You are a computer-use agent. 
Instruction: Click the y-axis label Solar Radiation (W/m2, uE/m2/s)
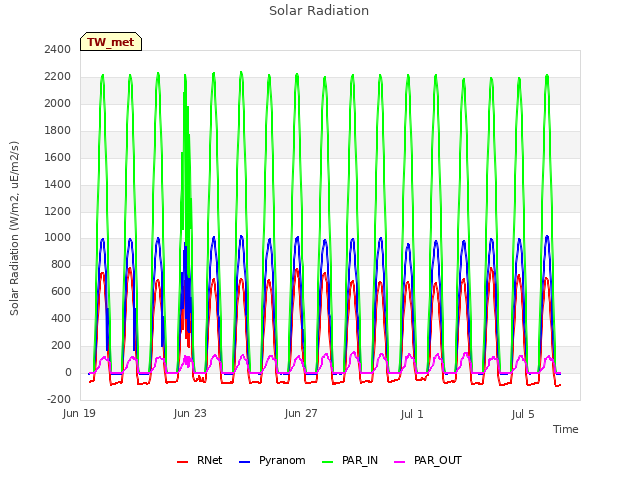click(x=14, y=228)
